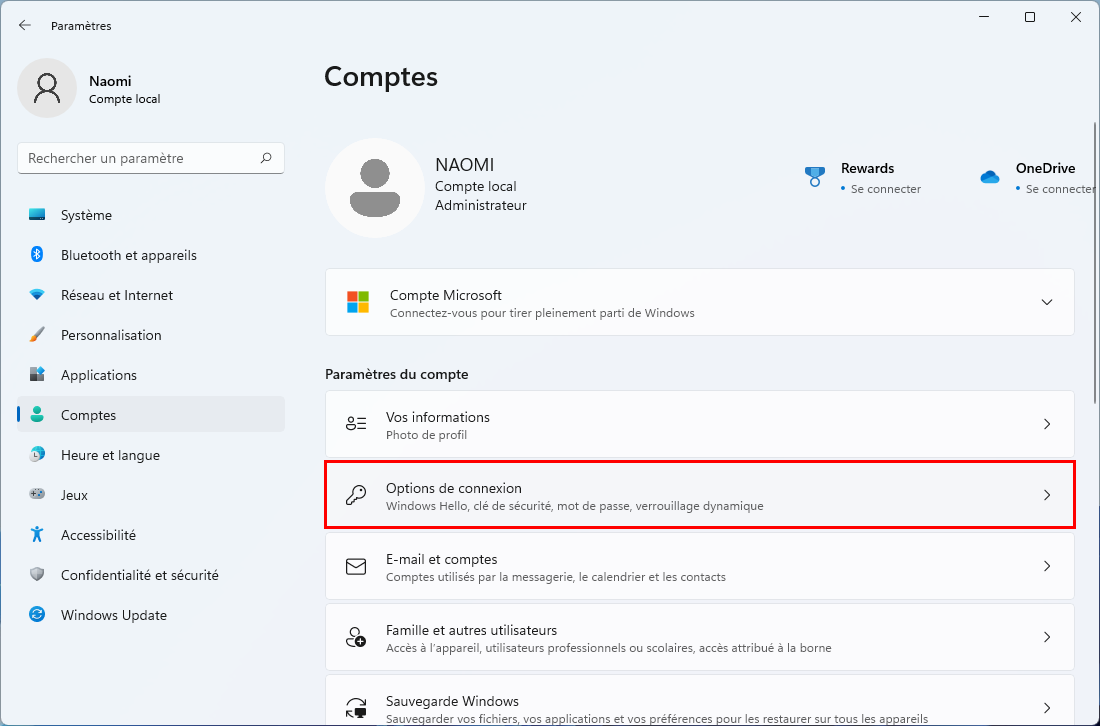The image size is (1100, 726).
Task: Navigate to Windows Update
Action: pos(151,614)
